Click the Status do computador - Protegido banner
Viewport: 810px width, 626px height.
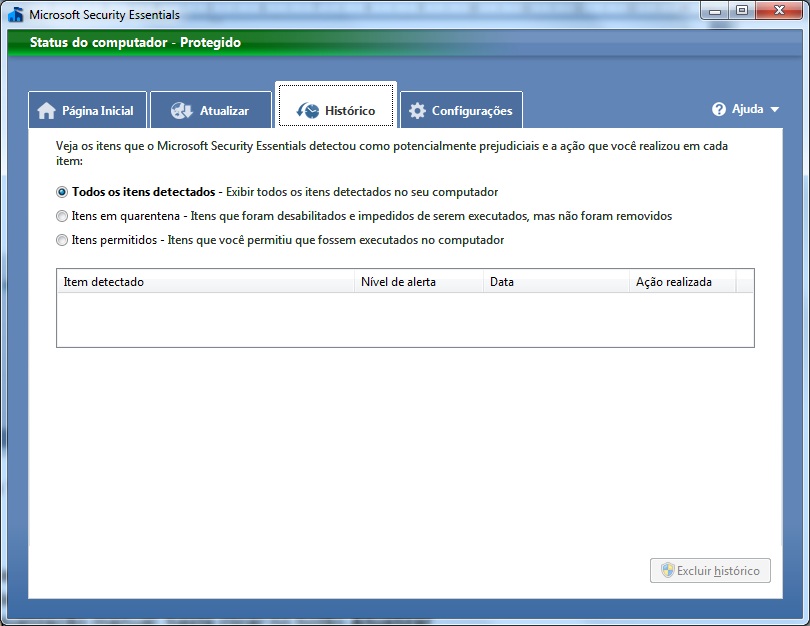click(x=405, y=42)
